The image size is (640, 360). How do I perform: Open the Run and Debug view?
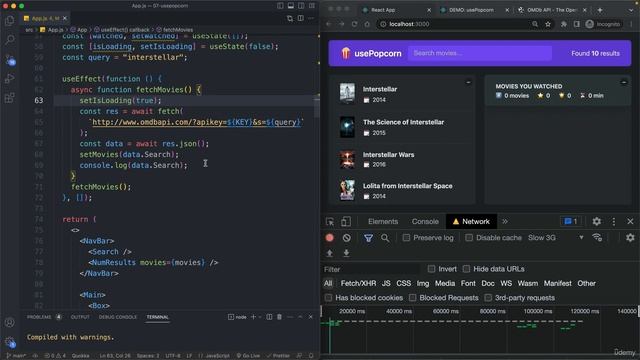click(x=9, y=78)
